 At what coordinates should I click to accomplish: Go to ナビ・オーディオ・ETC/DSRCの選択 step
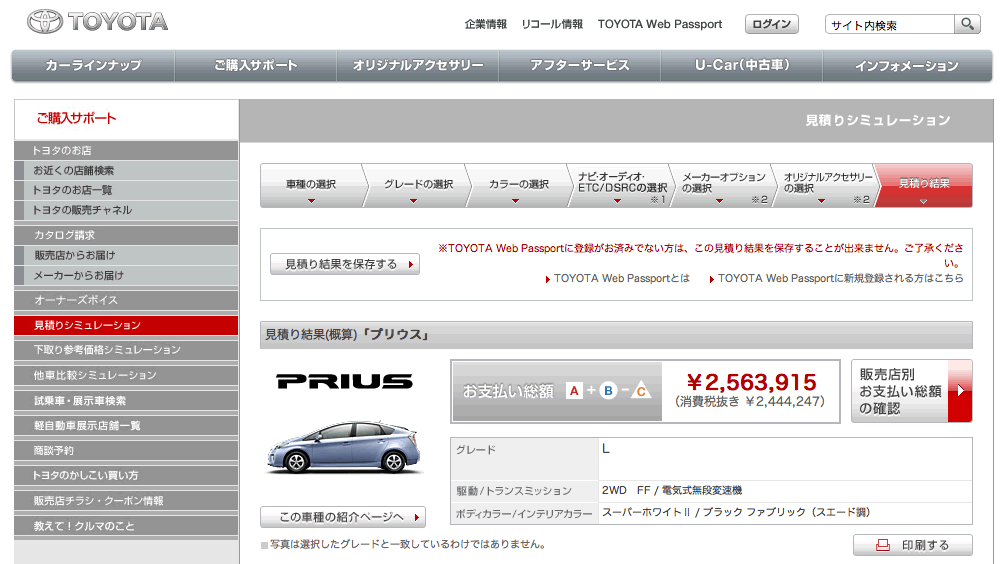click(620, 185)
